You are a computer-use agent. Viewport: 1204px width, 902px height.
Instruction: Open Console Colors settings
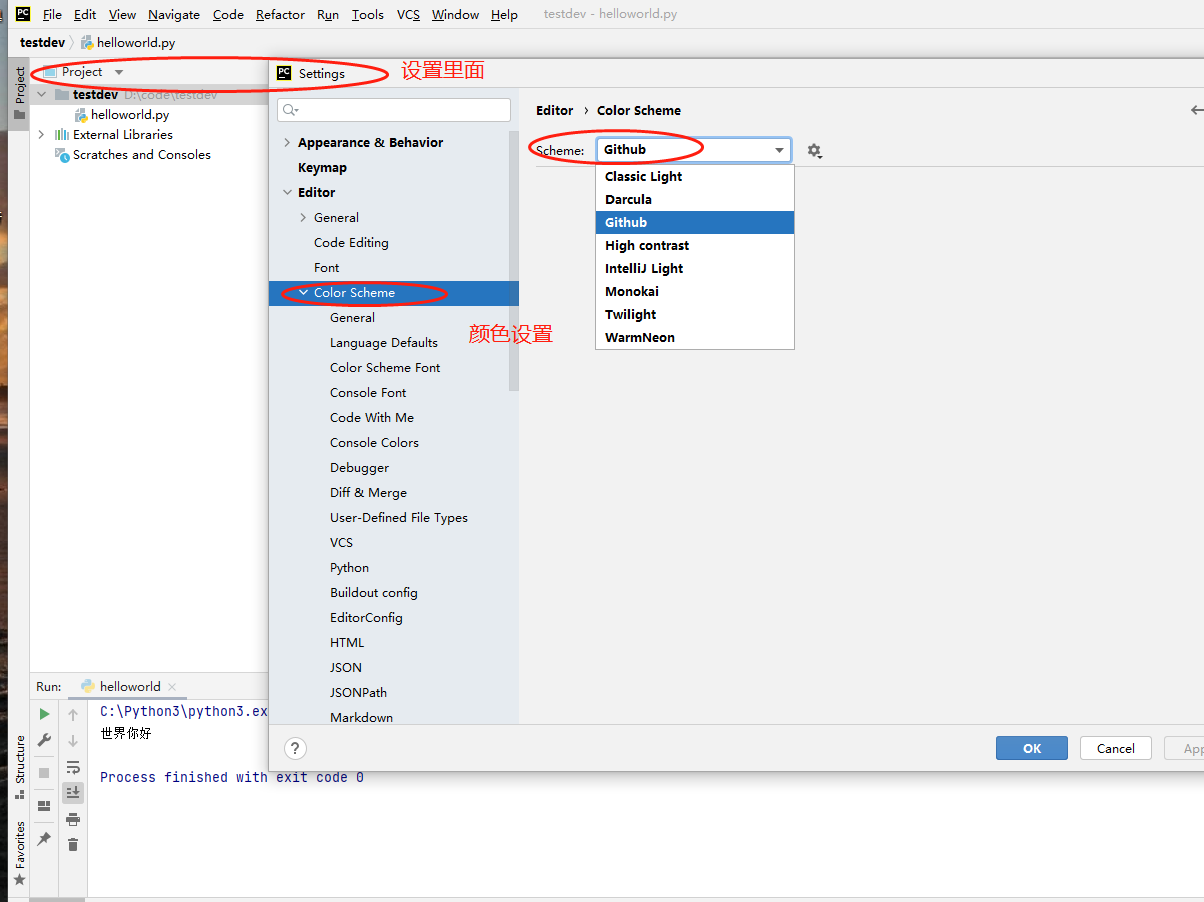(x=374, y=442)
